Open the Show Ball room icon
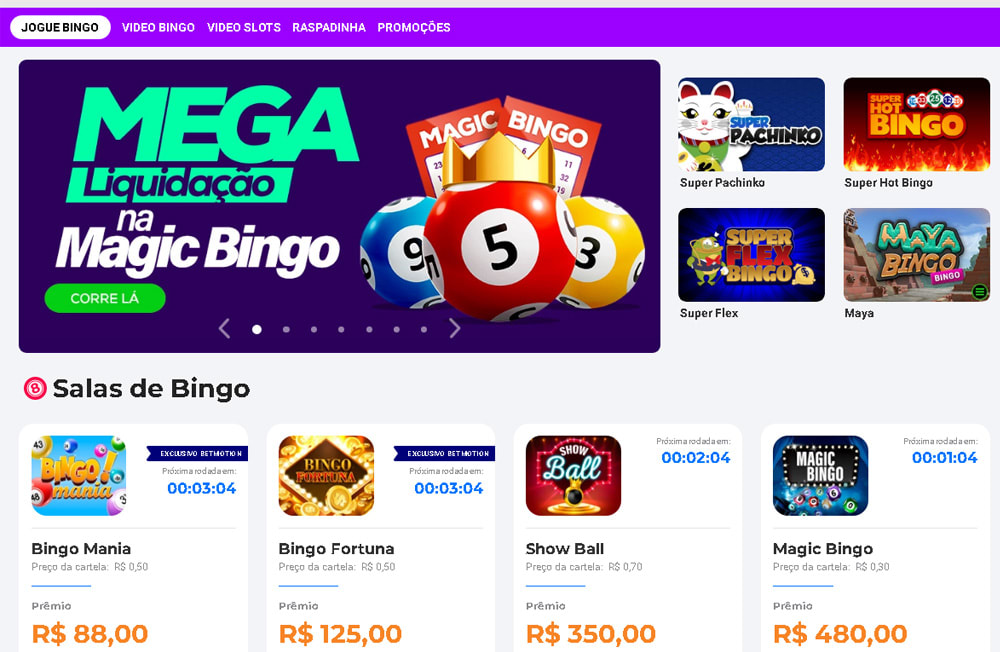Screen dimensions: 1000x652 [x=573, y=475]
